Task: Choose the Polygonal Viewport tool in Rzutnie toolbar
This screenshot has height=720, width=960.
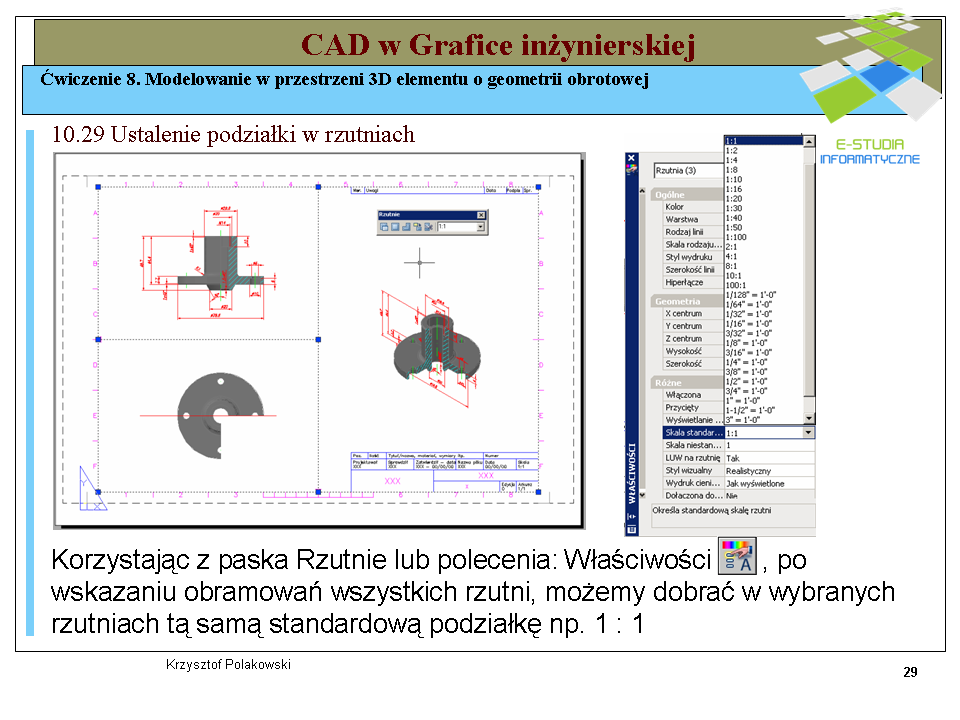Action: (406, 227)
